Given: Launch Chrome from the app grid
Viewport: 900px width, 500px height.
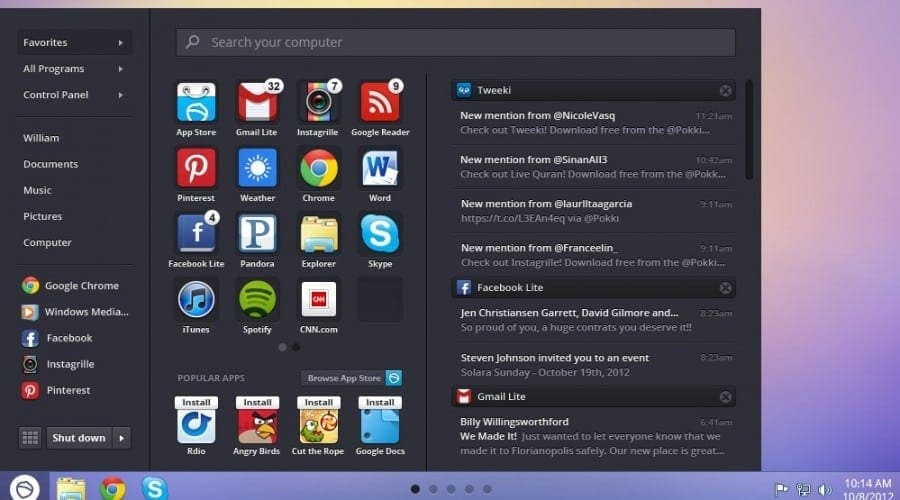Looking at the screenshot, I should pos(318,168).
